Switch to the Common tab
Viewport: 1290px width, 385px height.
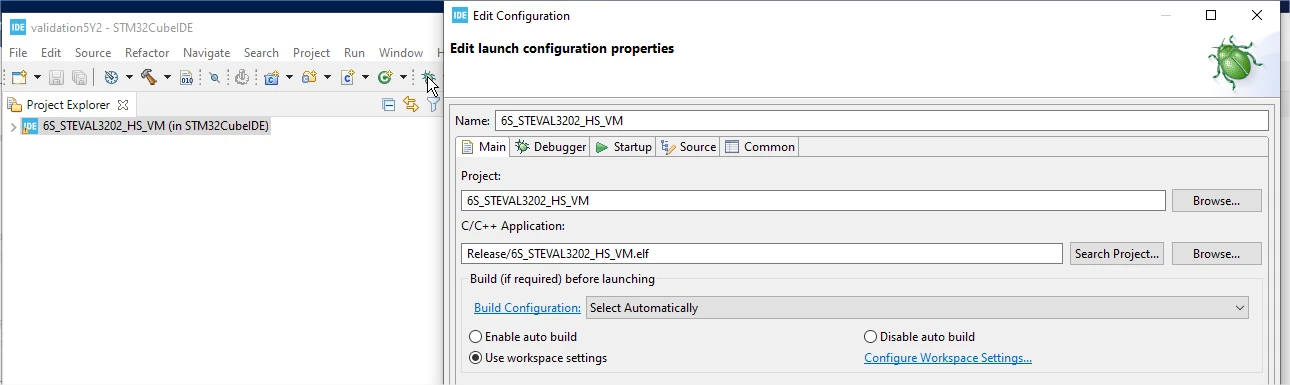click(759, 147)
